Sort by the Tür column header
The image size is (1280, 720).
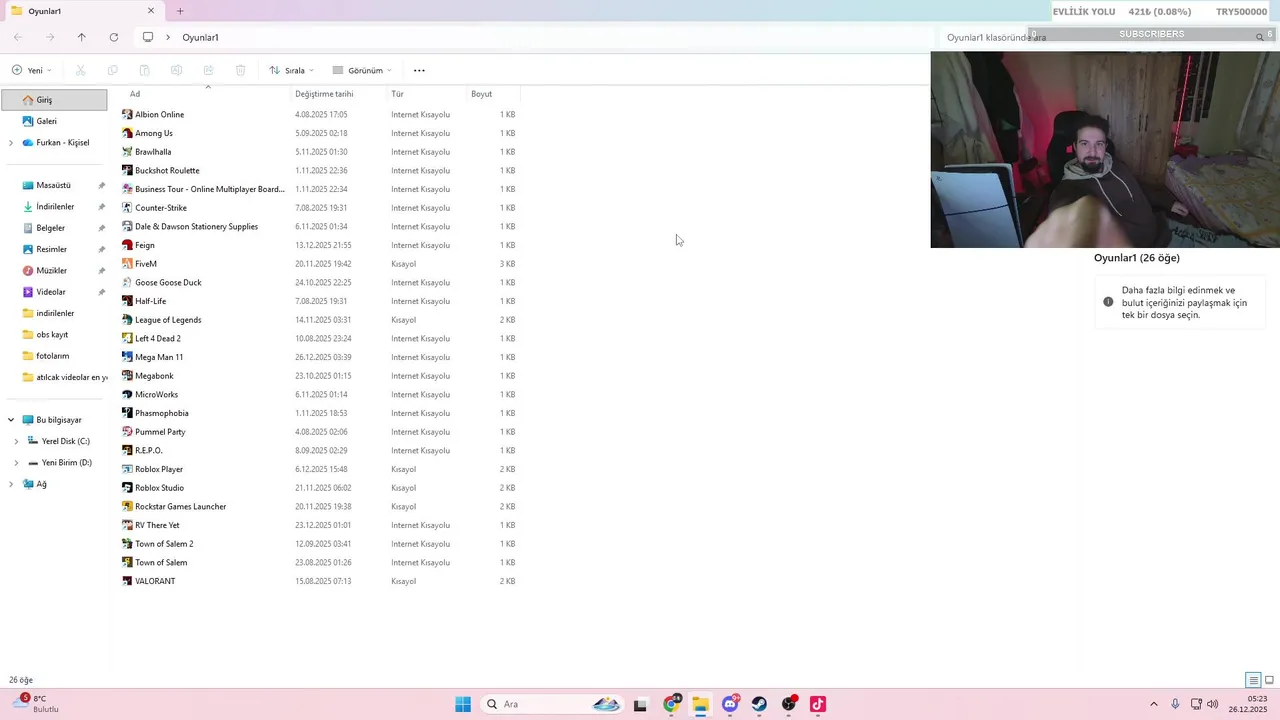pyautogui.click(x=427, y=94)
